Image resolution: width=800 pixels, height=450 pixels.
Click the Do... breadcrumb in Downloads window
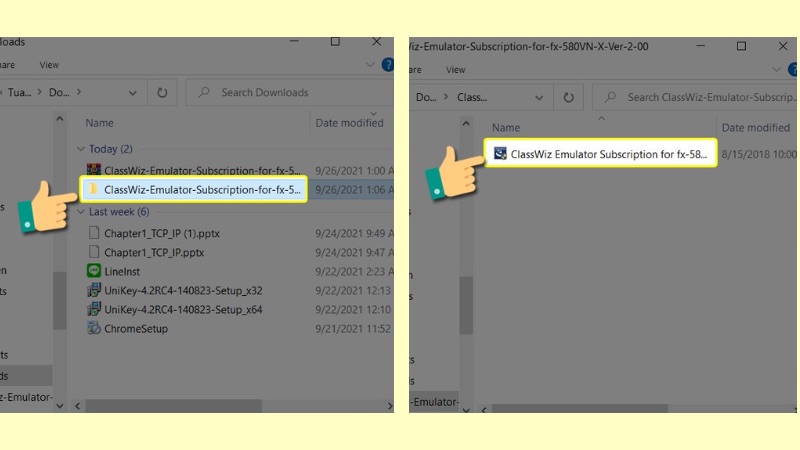click(59, 92)
